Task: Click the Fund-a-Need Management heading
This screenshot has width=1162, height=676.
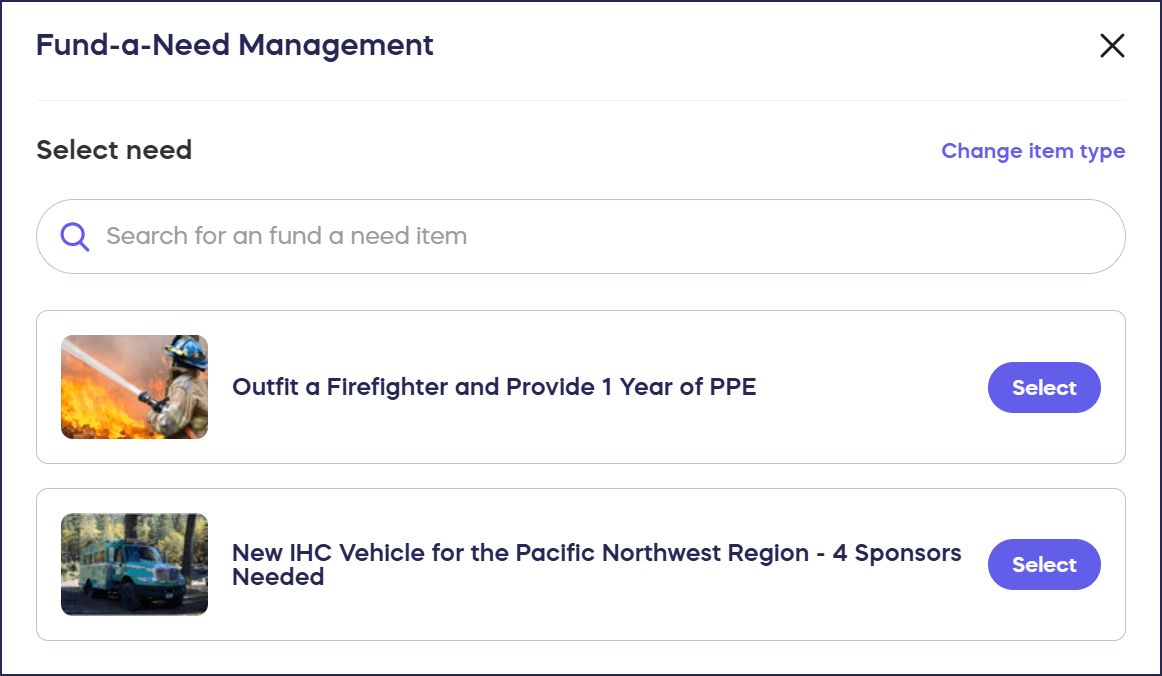Action: pyautogui.click(x=235, y=45)
